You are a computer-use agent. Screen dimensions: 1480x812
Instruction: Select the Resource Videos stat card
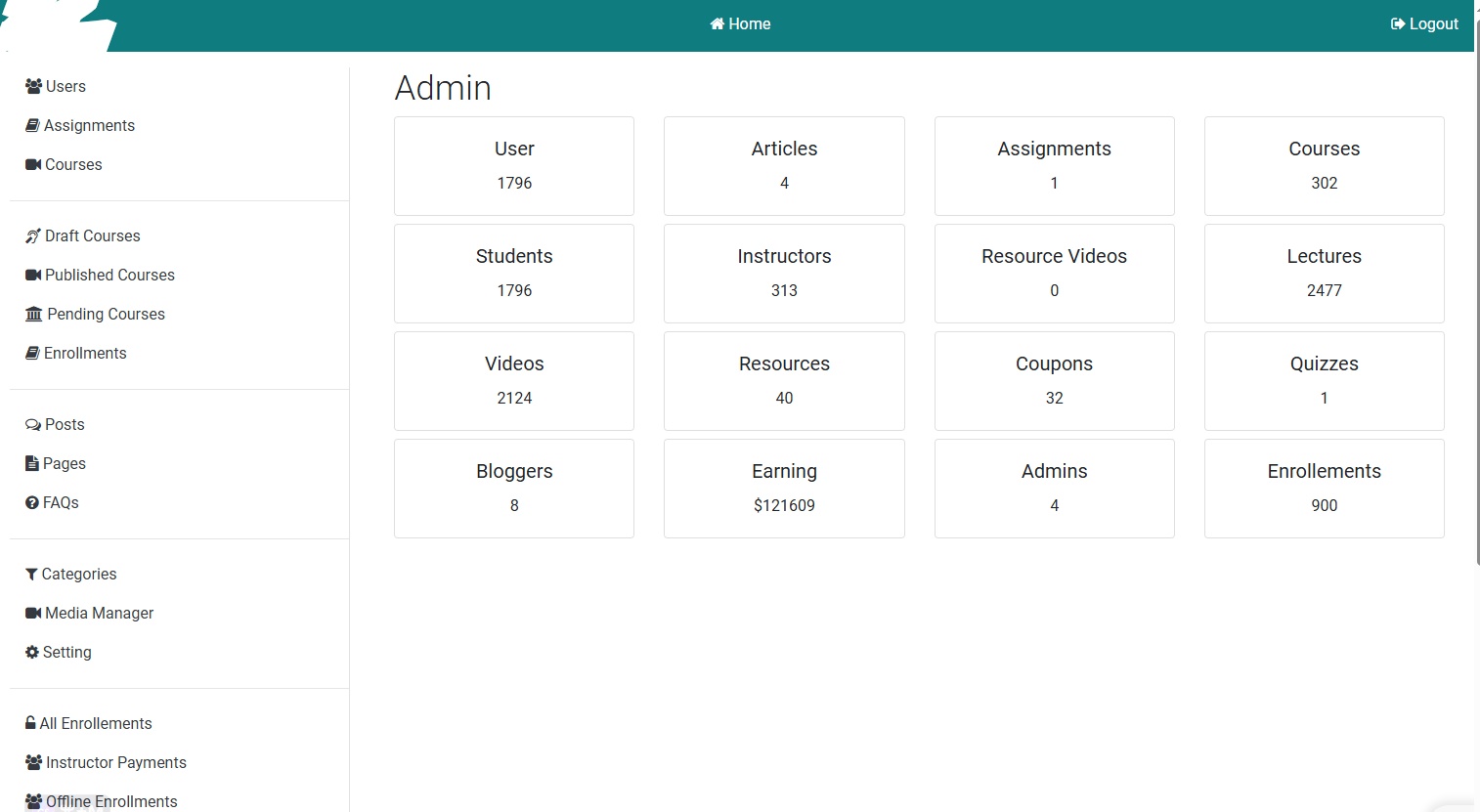1055,274
